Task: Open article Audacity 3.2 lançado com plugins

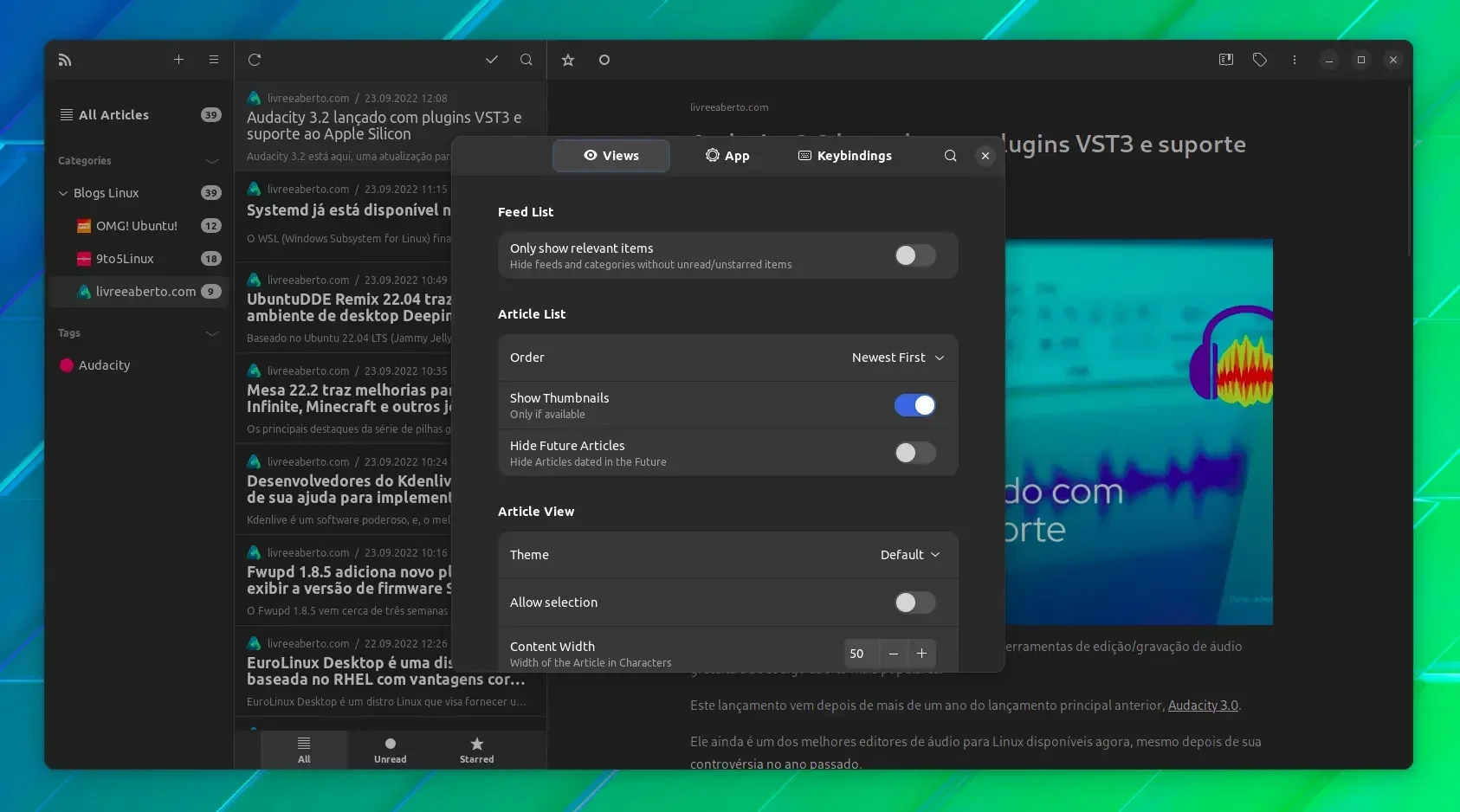Action: point(390,126)
